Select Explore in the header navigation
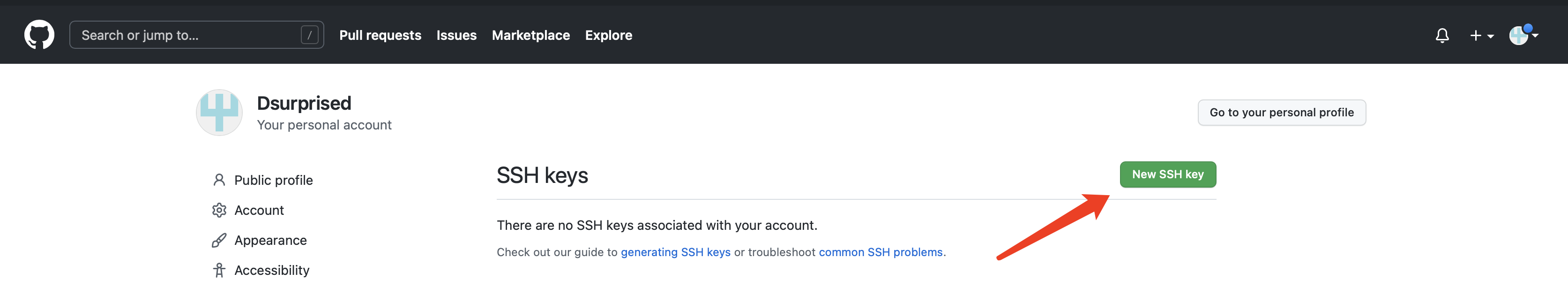The width and height of the screenshot is (1568, 288). pos(608,35)
